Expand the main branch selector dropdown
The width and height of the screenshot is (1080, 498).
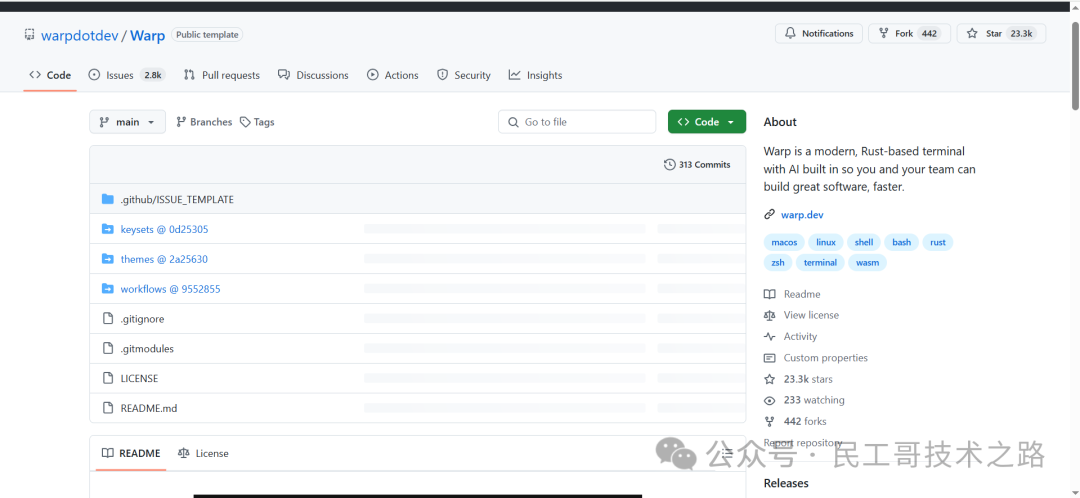[x=127, y=122]
